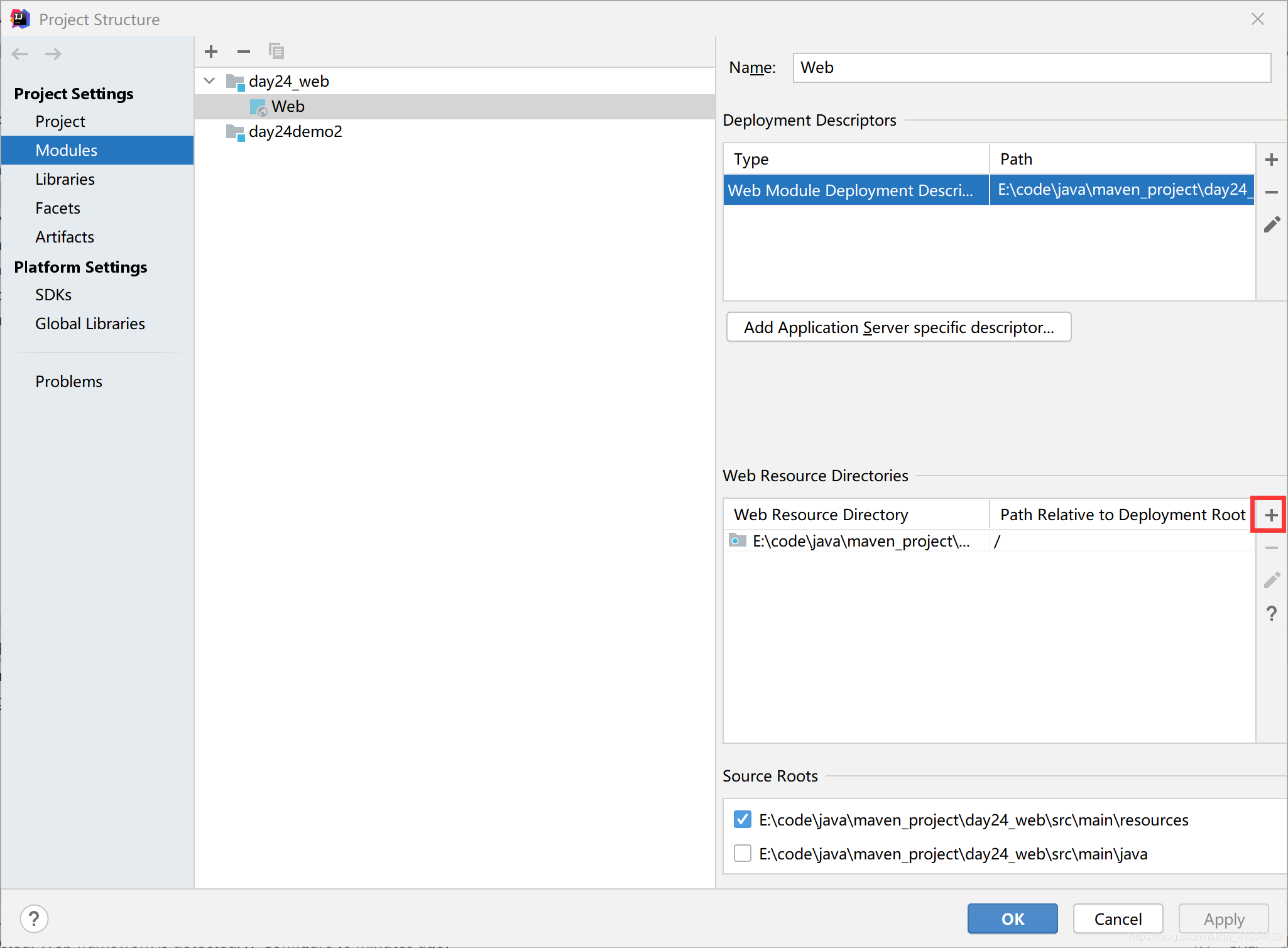Copy the selected module
1288x948 pixels.
[276, 51]
